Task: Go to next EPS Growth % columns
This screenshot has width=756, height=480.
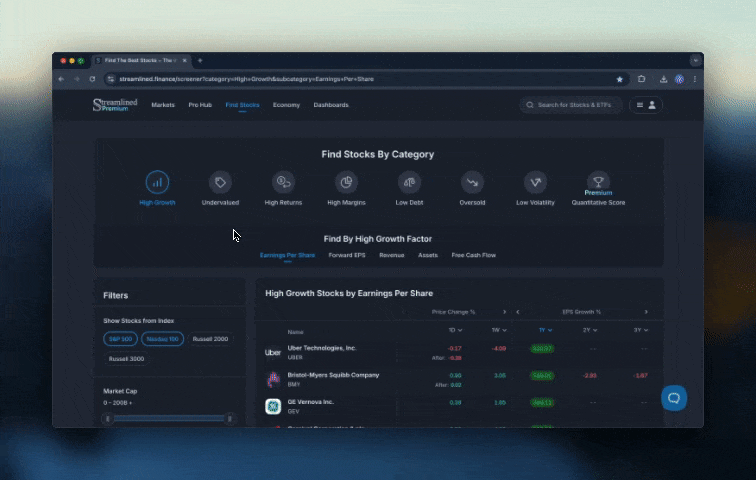Action: coord(646,312)
